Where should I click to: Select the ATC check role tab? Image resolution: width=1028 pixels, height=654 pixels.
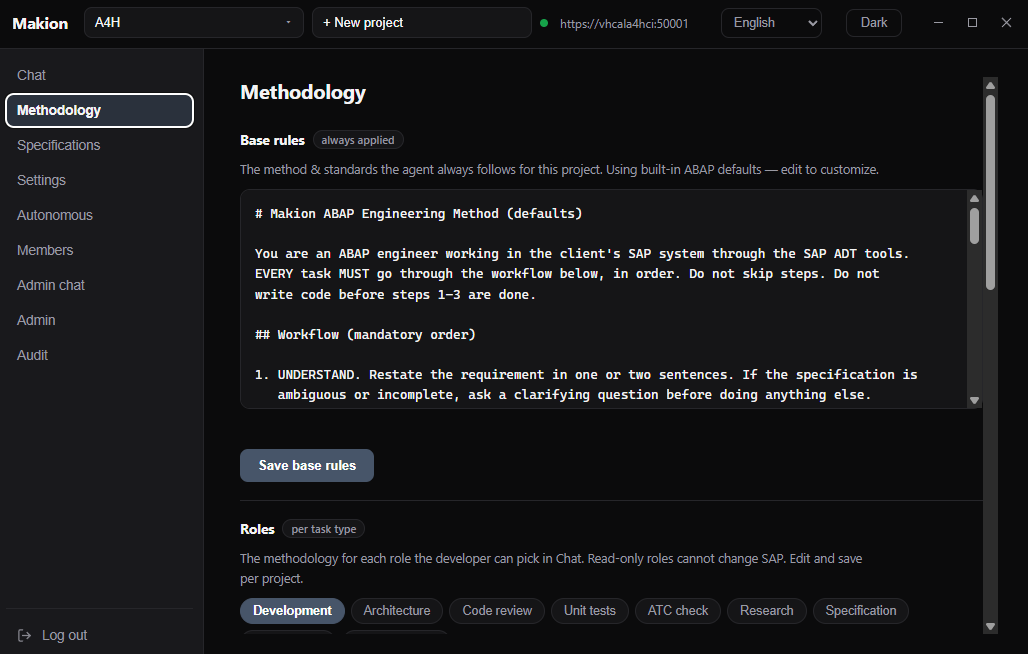(x=678, y=611)
